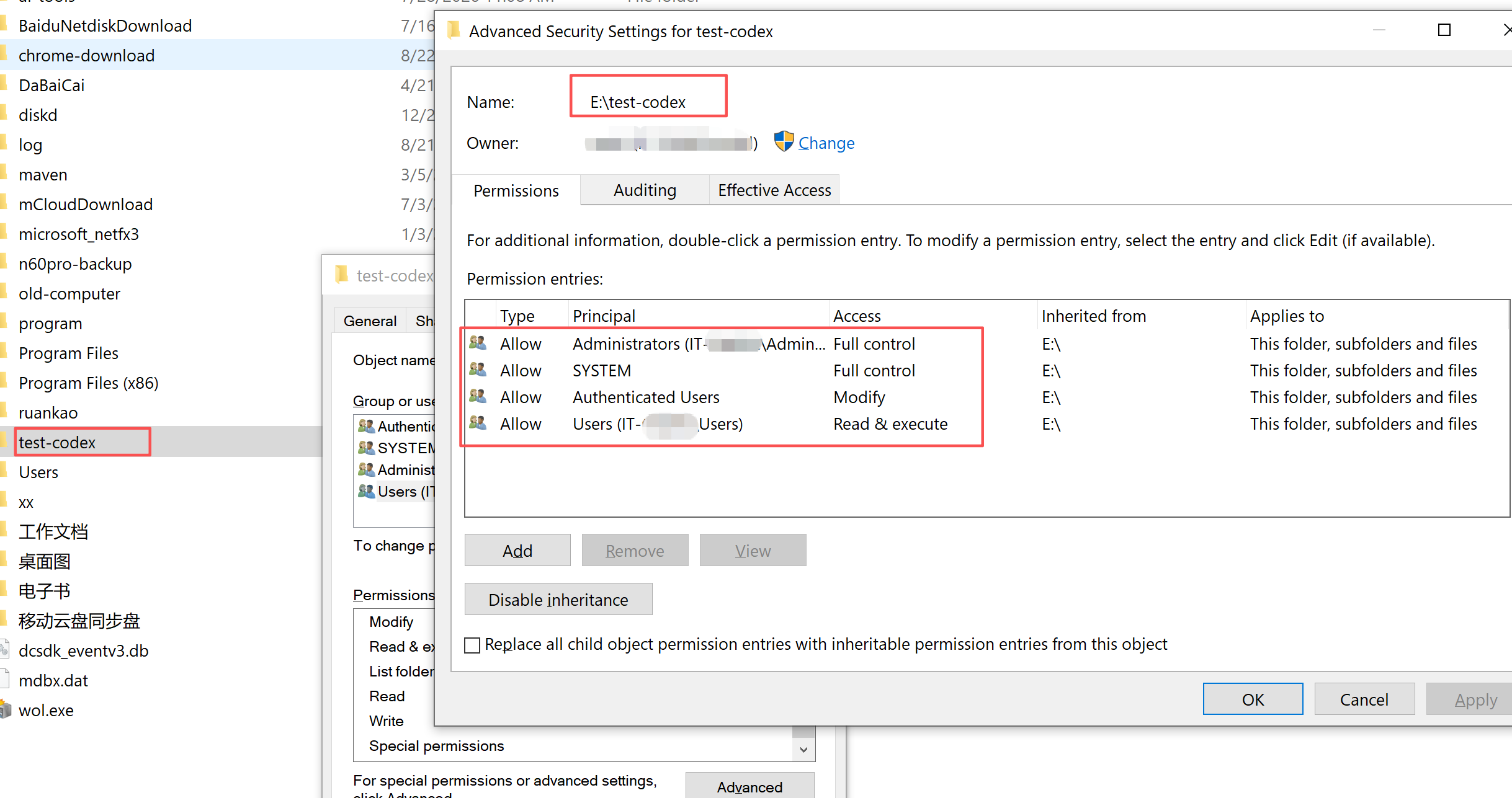Check Replace all child object permission entries
1512x798 pixels.
click(x=472, y=645)
